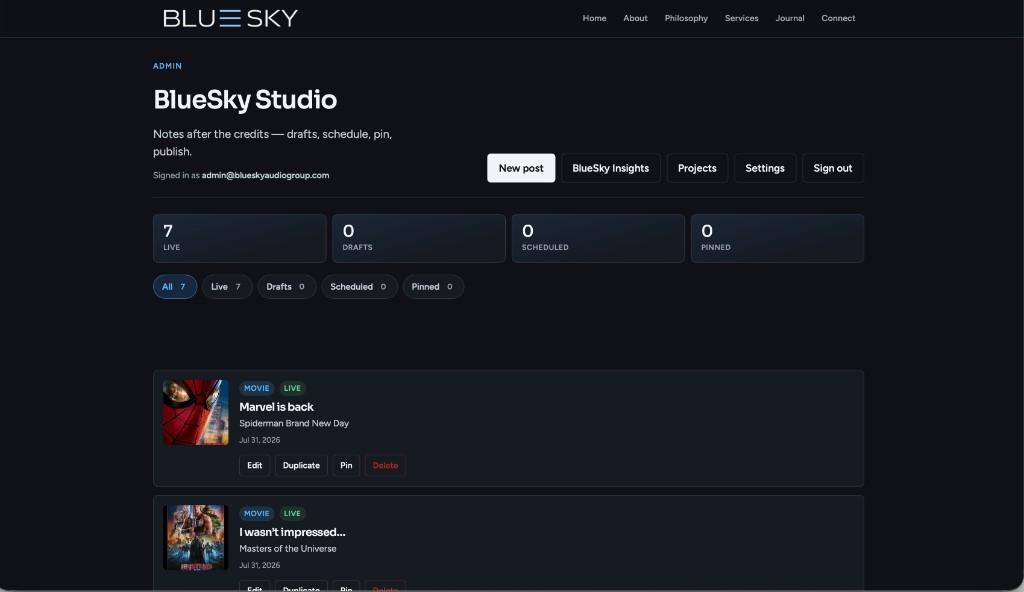Select the 0 Pinned stat card

(x=777, y=238)
